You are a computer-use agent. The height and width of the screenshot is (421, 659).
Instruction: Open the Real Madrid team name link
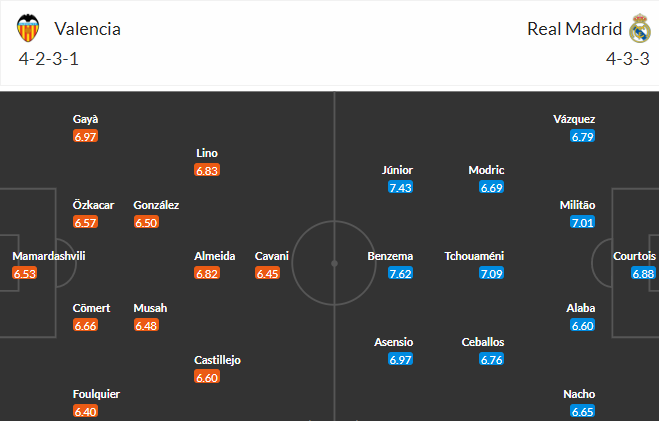pos(574,29)
